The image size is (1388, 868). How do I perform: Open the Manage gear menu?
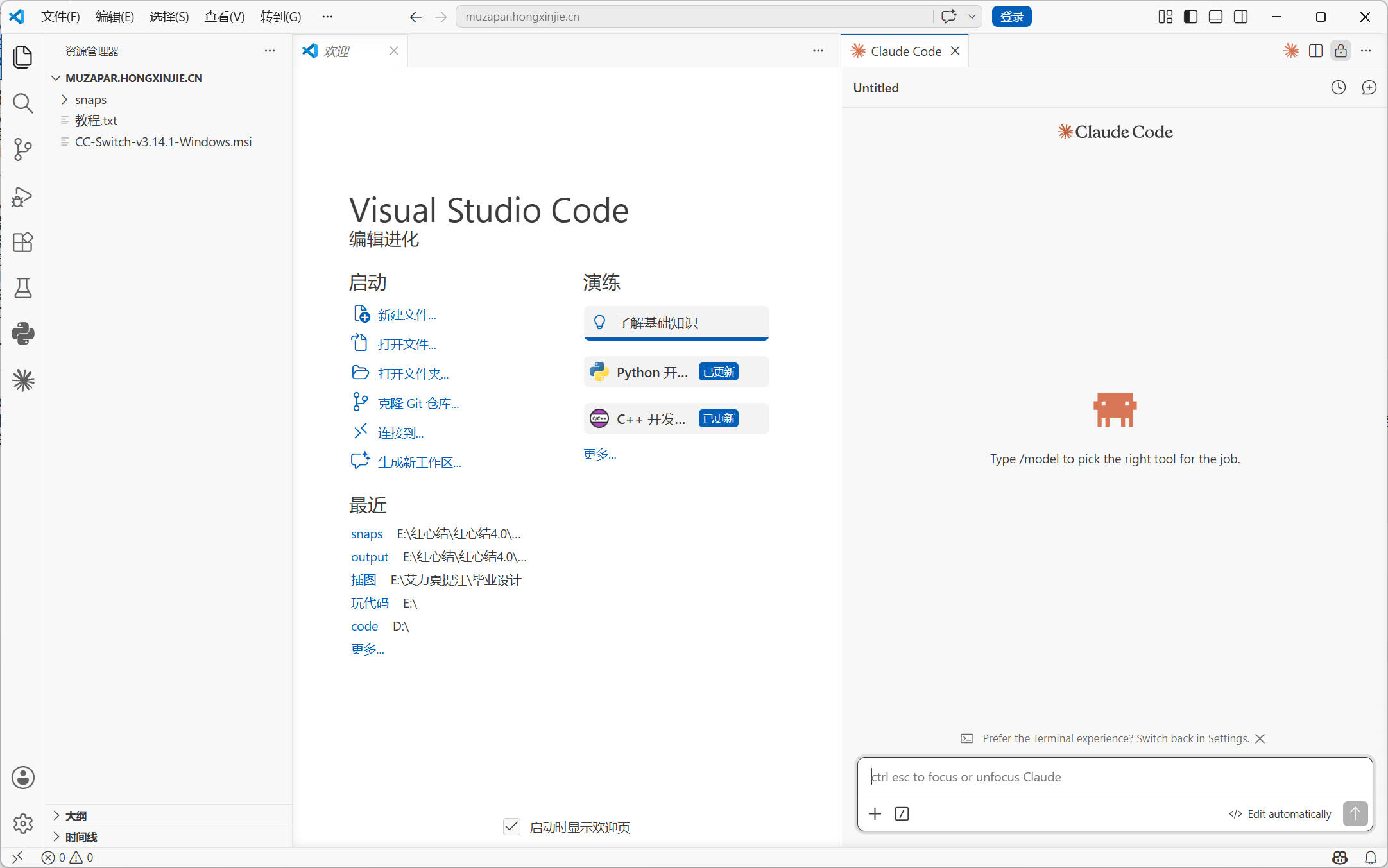(22, 823)
